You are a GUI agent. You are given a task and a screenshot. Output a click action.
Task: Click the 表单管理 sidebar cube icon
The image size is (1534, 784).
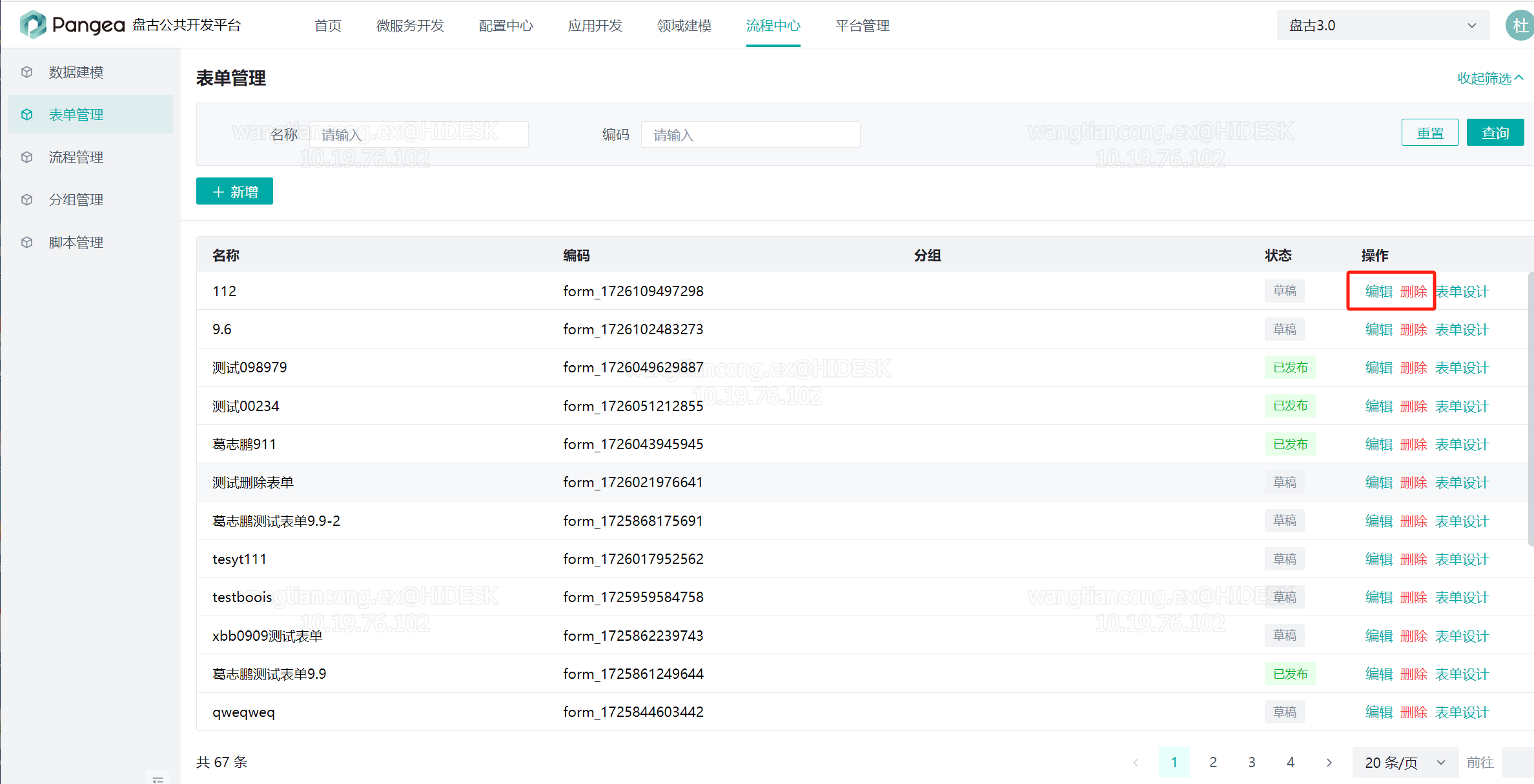(x=26, y=114)
